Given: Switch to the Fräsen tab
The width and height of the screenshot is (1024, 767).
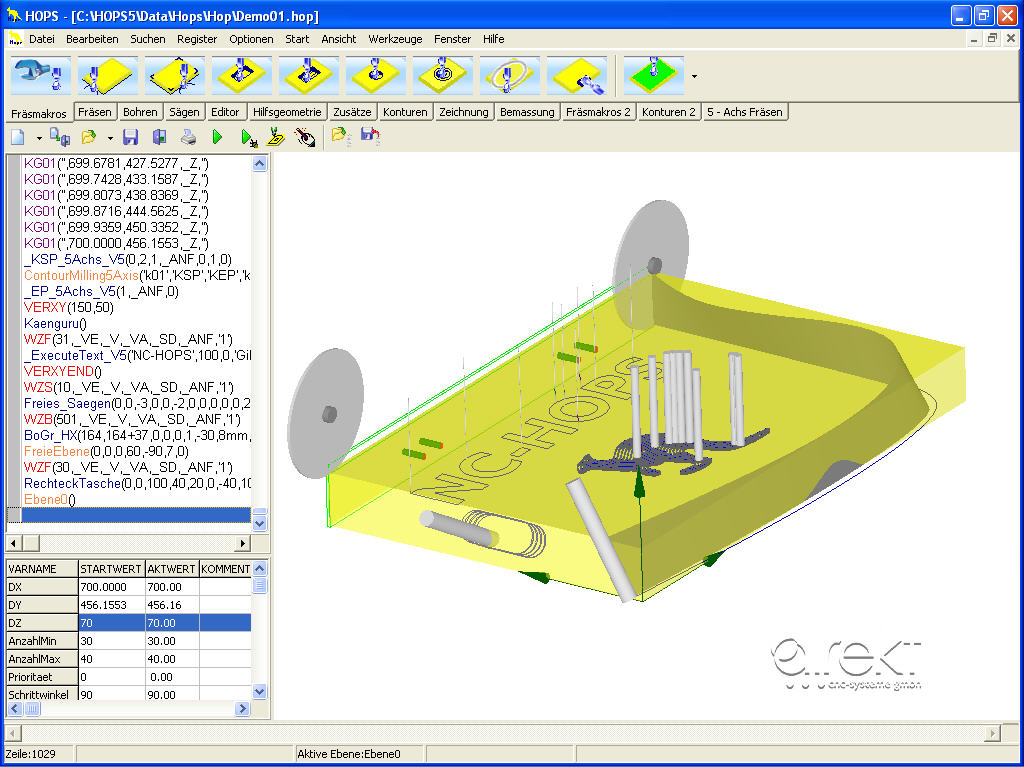Looking at the screenshot, I should [95, 112].
